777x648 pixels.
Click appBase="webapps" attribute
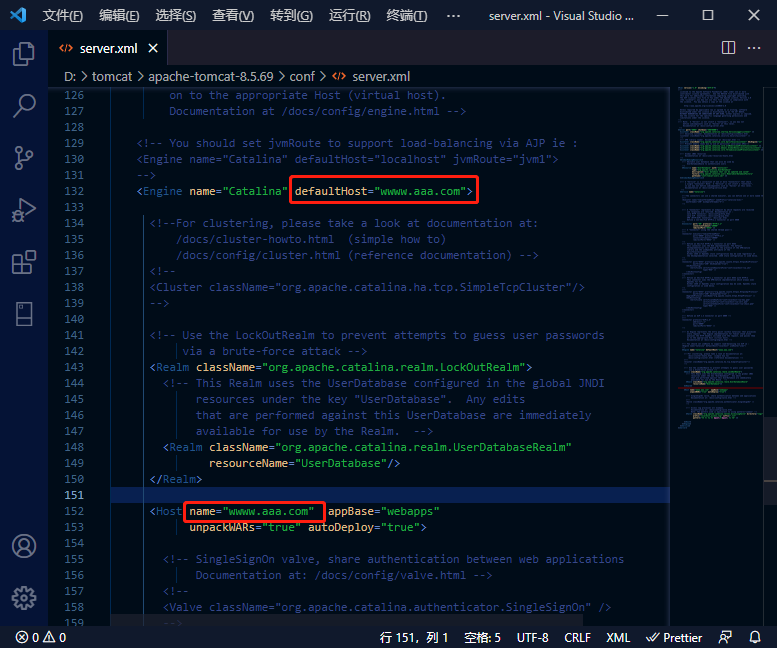[x=384, y=511]
